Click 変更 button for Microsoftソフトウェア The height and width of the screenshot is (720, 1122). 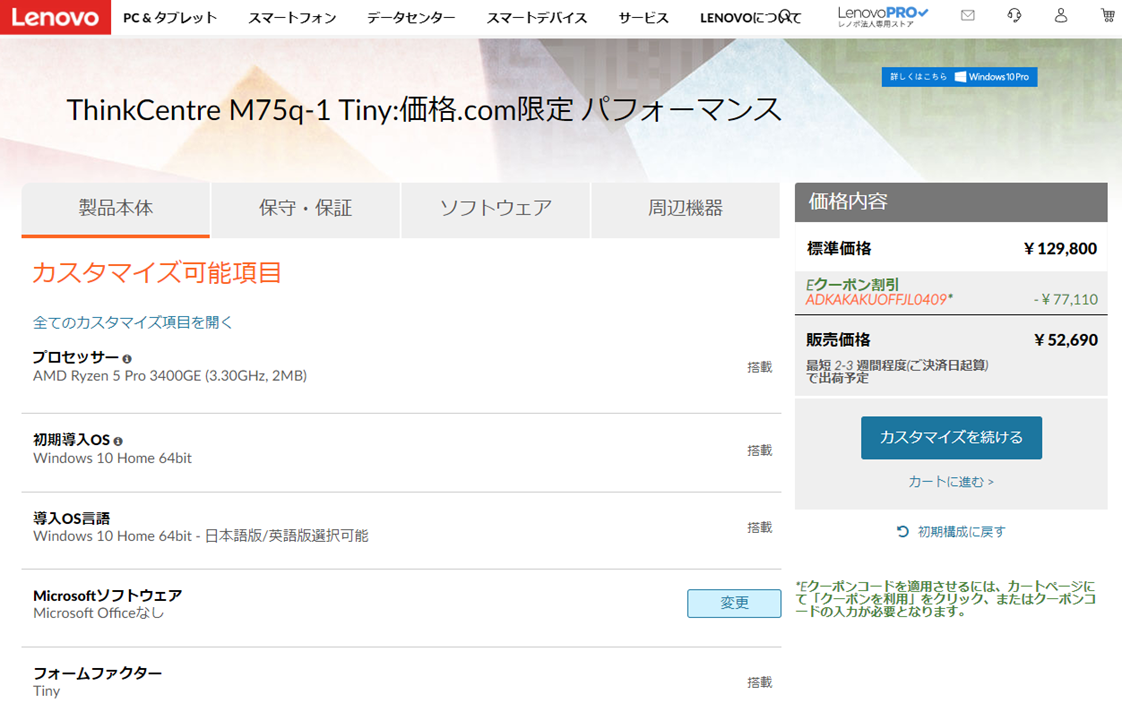734,603
